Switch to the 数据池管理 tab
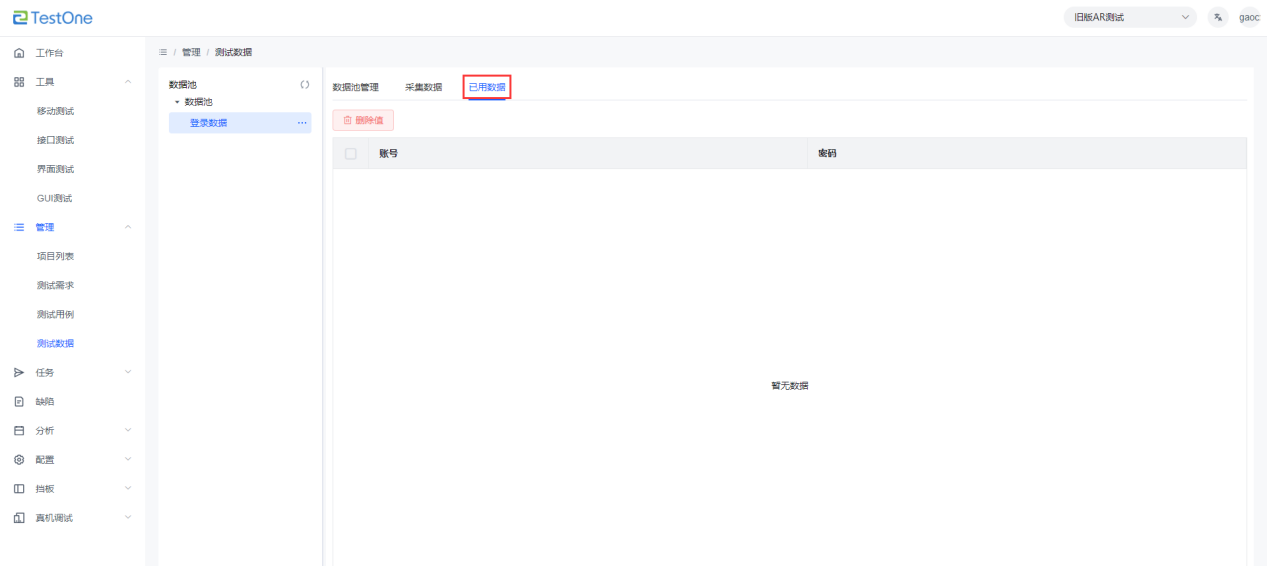This screenshot has height=566, width=1267. click(x=355, y=88)
